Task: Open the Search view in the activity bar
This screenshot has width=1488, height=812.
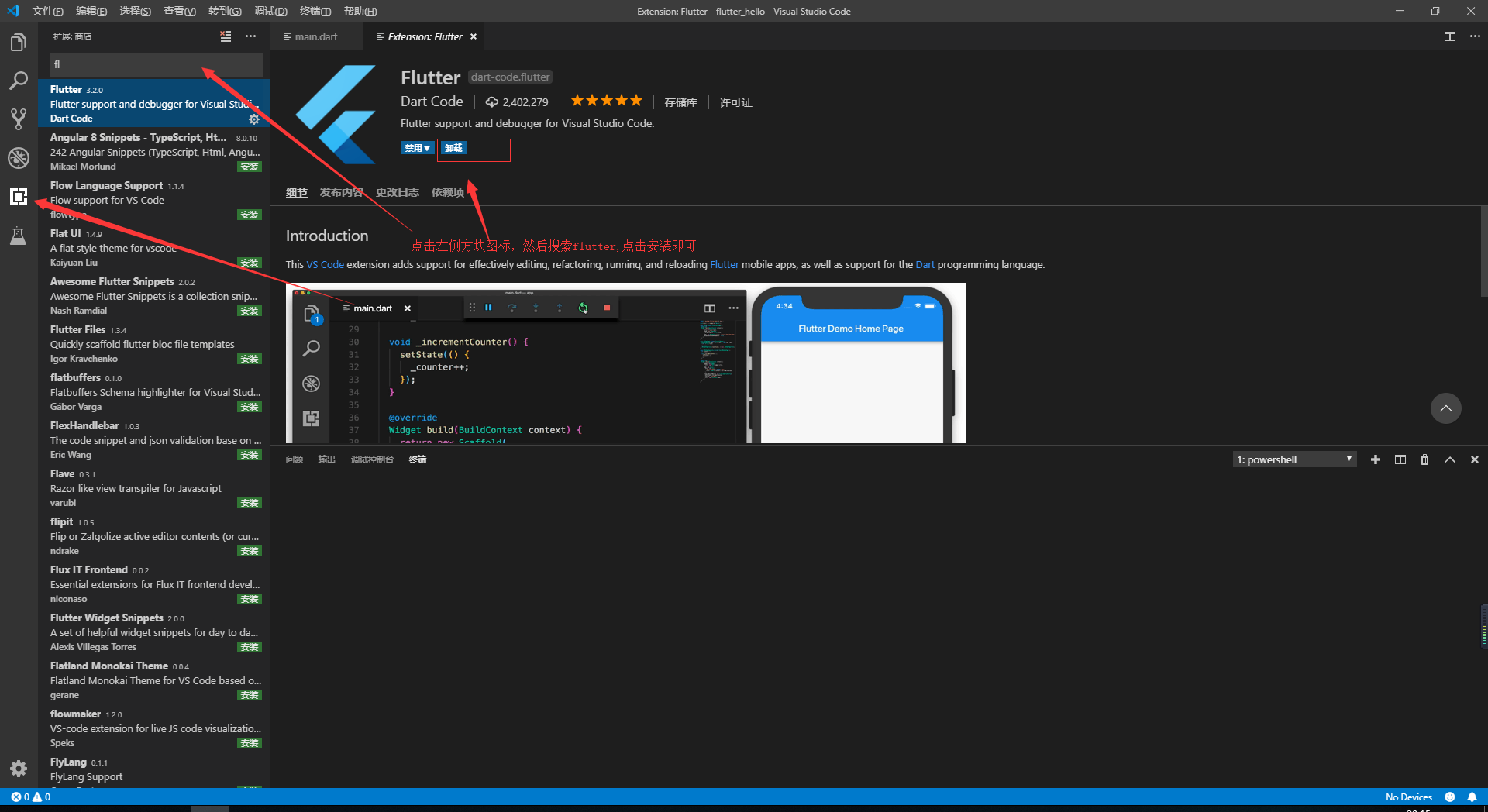Action: click(19, 81)
